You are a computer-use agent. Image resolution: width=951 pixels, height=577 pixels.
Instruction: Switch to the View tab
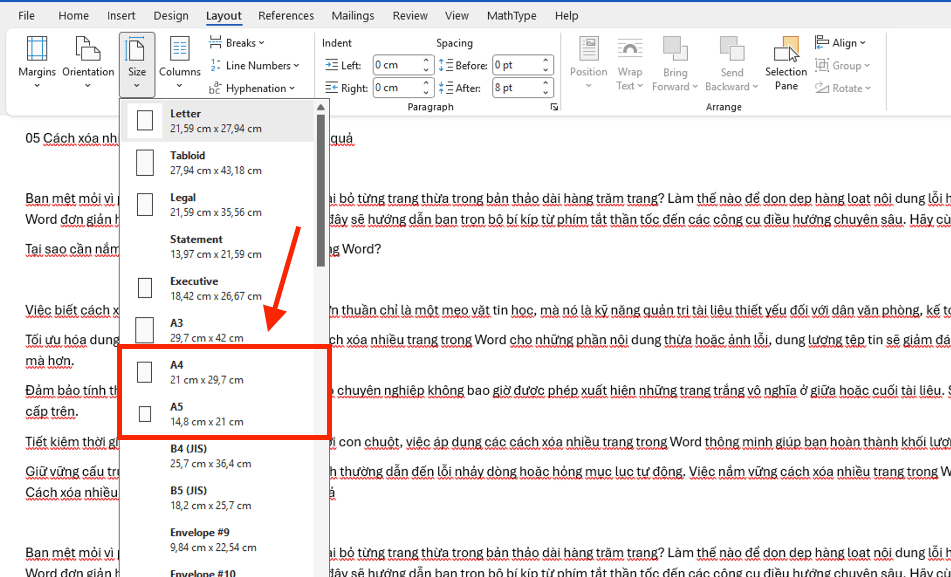[457, 16]
